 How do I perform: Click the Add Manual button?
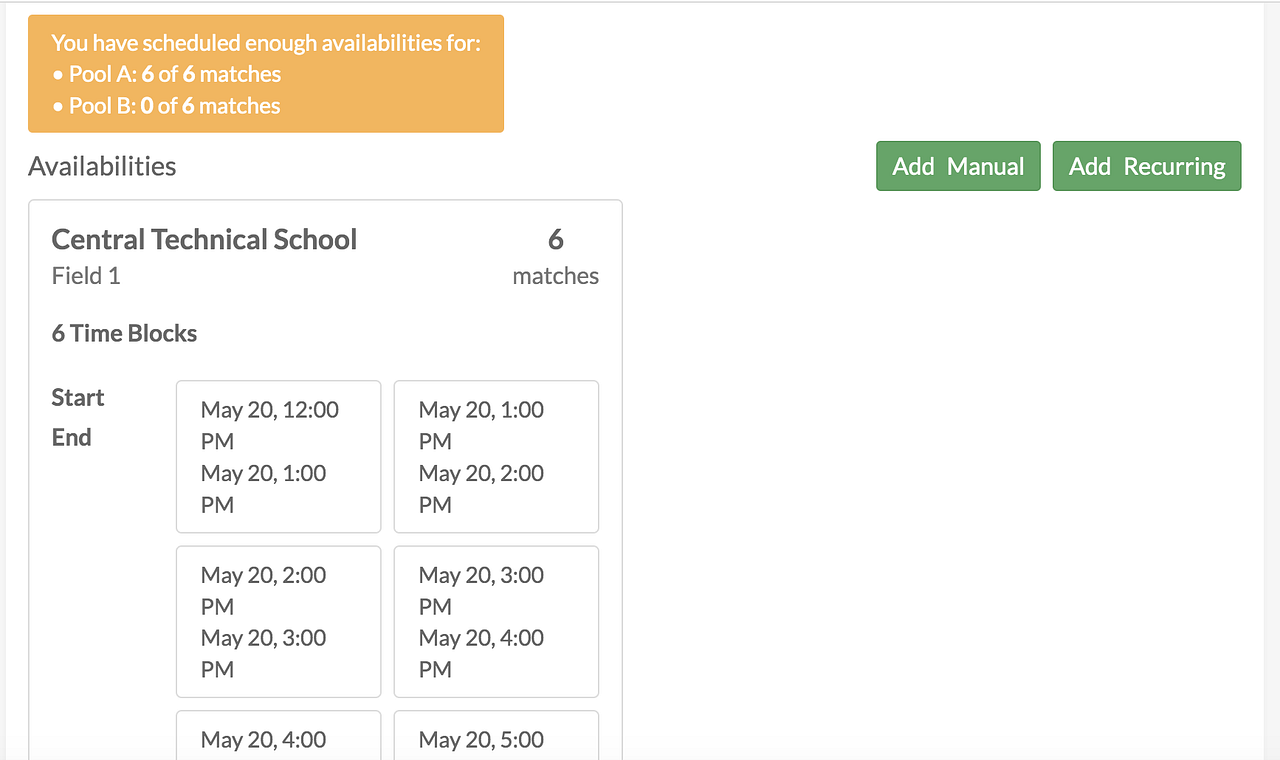[958, 166]
